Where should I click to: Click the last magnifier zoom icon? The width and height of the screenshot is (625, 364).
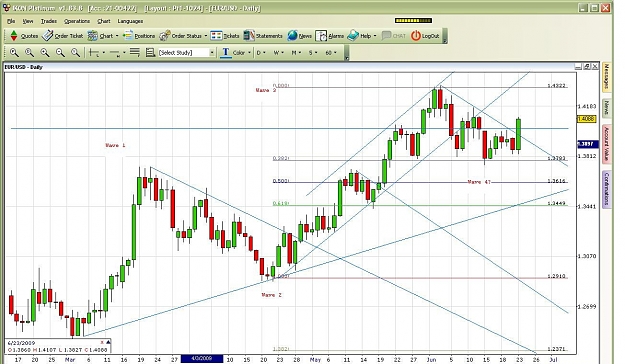pyautogui.click(x=75, y=52)
